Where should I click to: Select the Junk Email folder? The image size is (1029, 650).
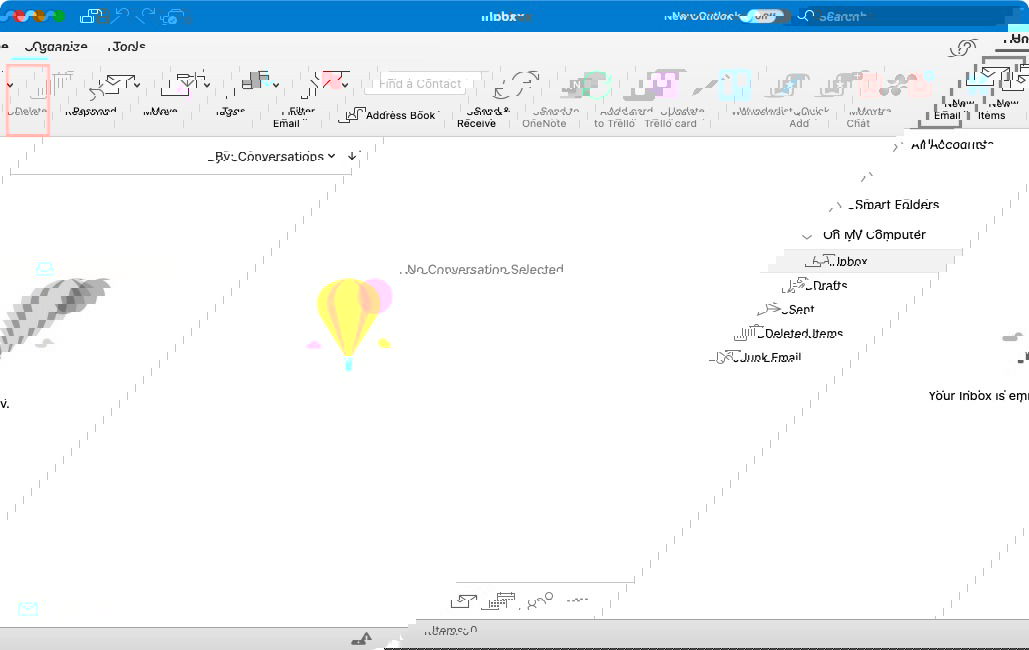click(756, 357)
